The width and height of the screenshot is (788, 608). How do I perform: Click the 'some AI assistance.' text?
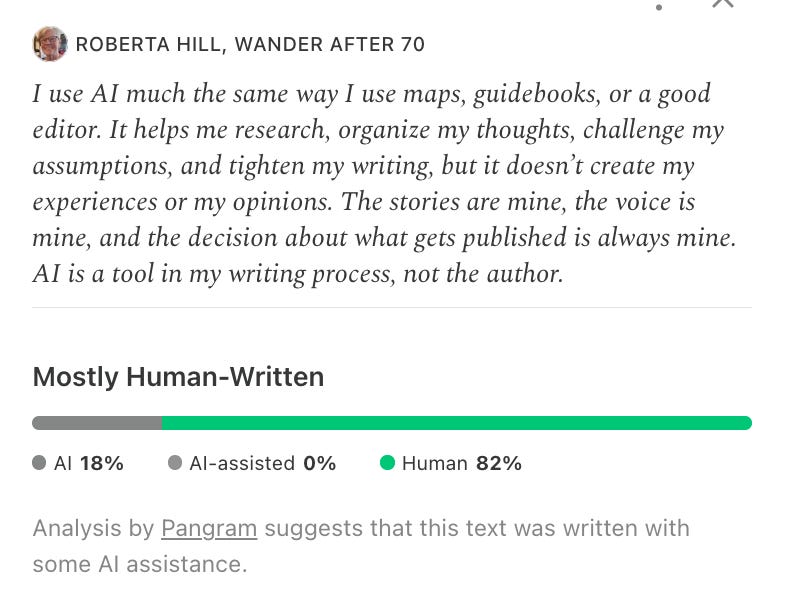pyautogui.click(x=140, y=564)
